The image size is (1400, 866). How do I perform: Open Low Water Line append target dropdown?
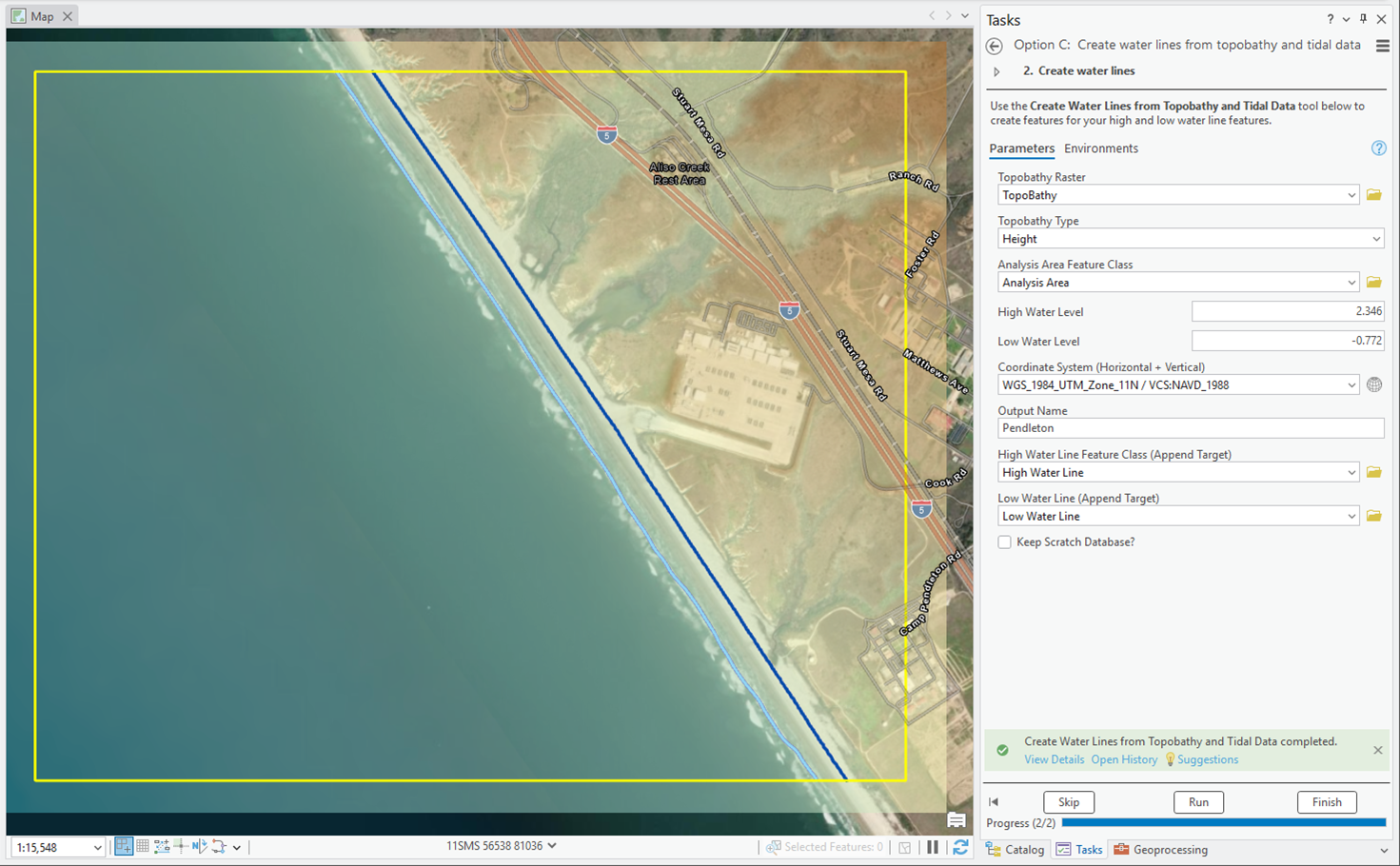(x=1351, y=516)
